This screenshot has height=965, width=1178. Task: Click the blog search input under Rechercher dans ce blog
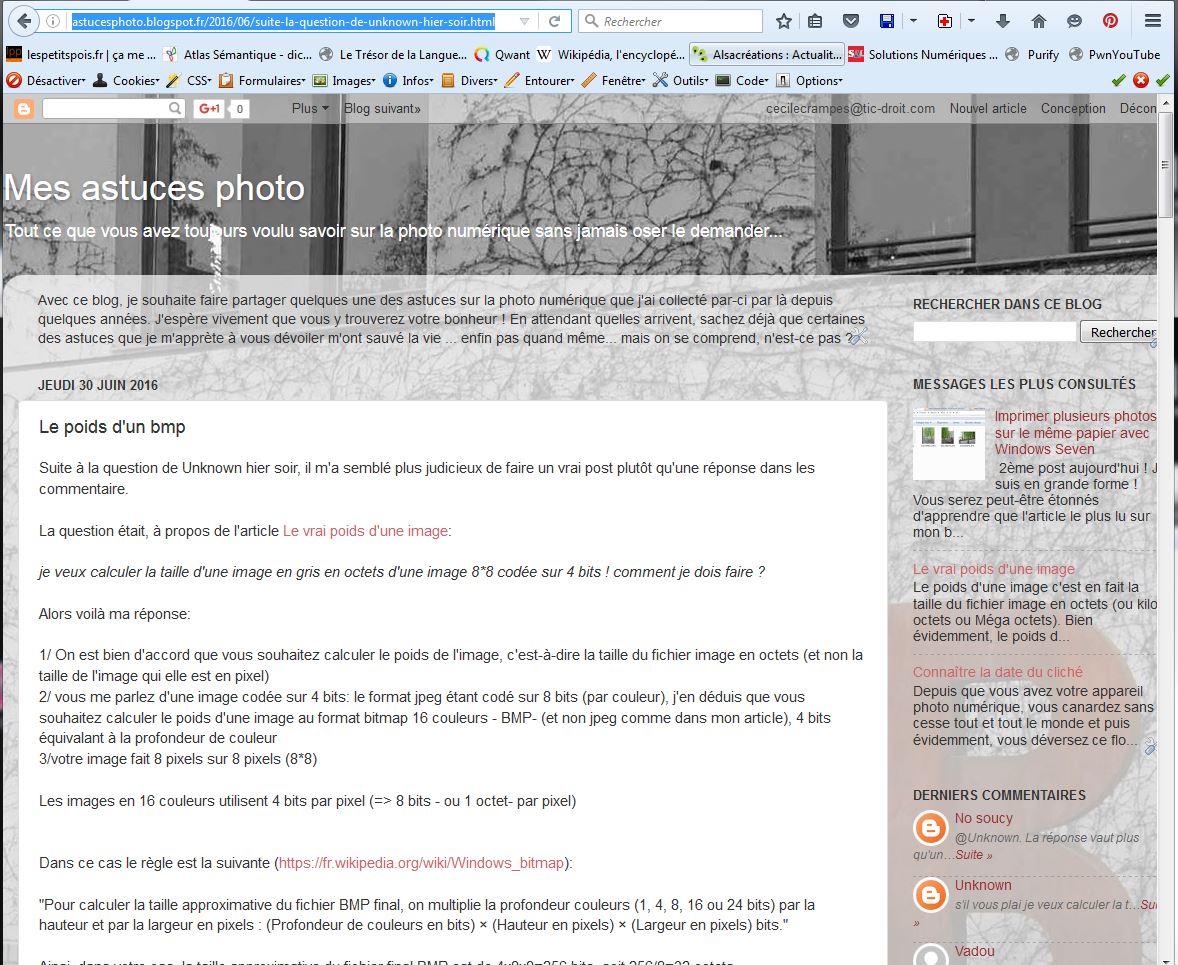point(994,332)
